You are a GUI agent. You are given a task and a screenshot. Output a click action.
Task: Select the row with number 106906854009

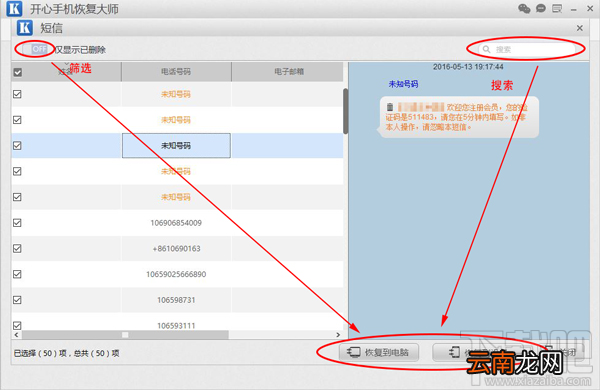tap(178, 223)
